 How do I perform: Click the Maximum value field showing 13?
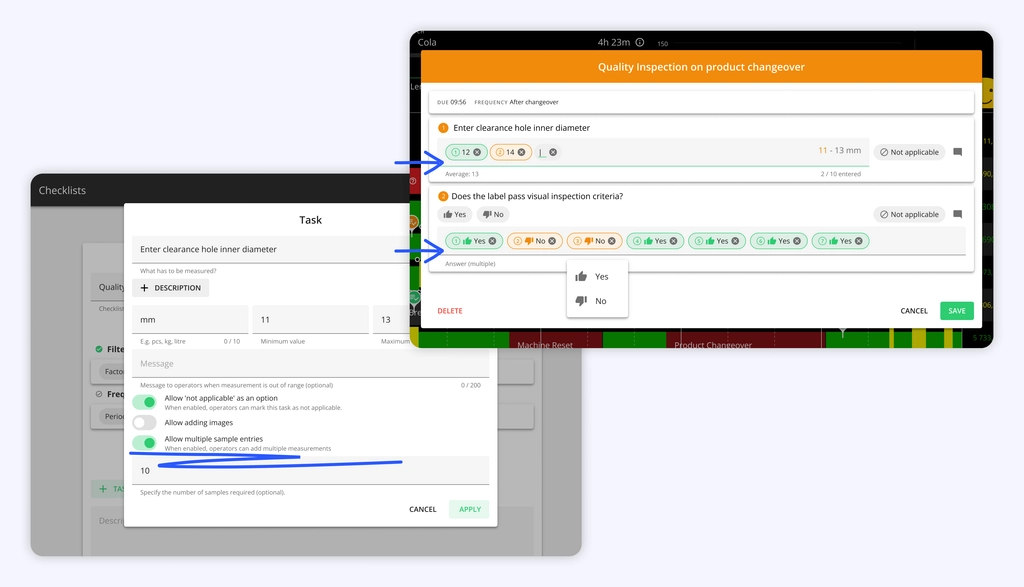392,320
